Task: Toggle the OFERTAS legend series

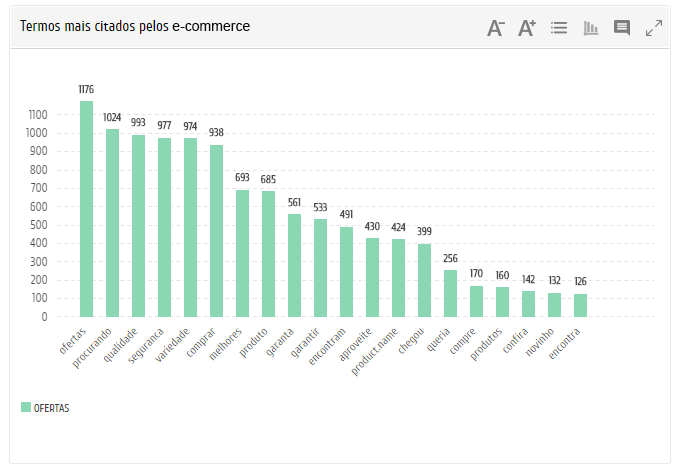Action: [51, 408]
